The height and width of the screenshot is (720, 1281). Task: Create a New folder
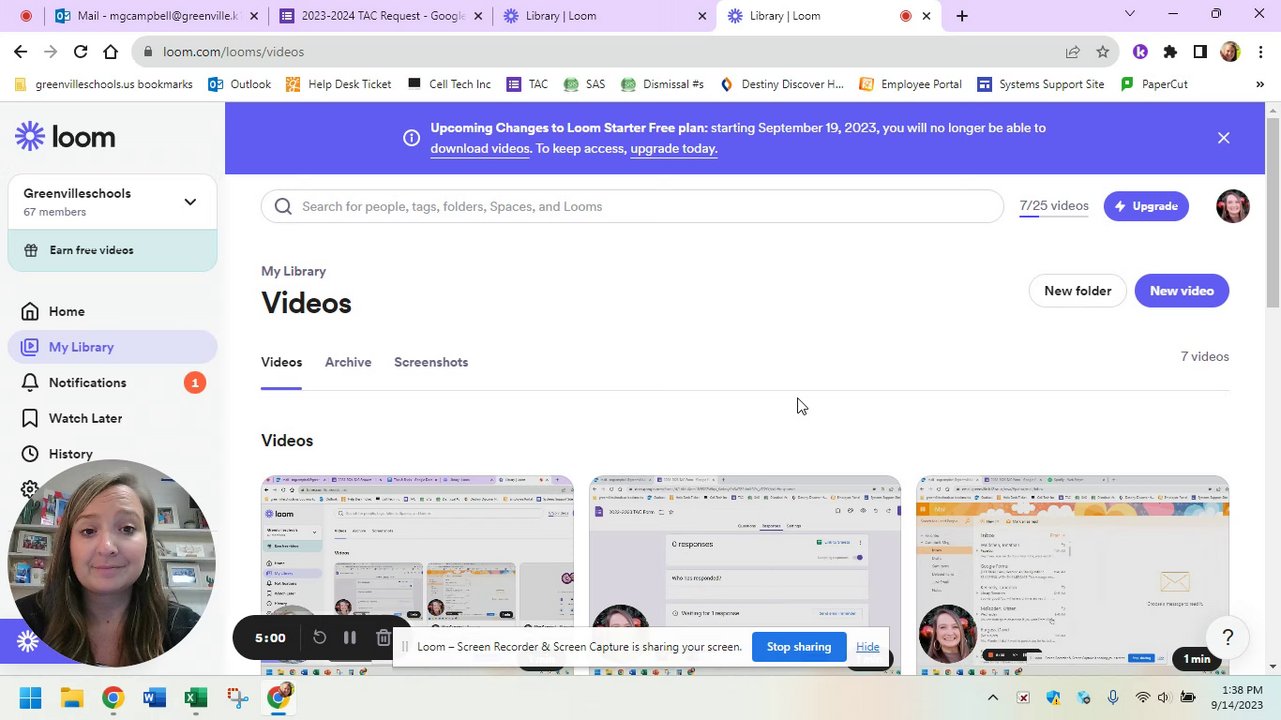[x=1077, y=291]
